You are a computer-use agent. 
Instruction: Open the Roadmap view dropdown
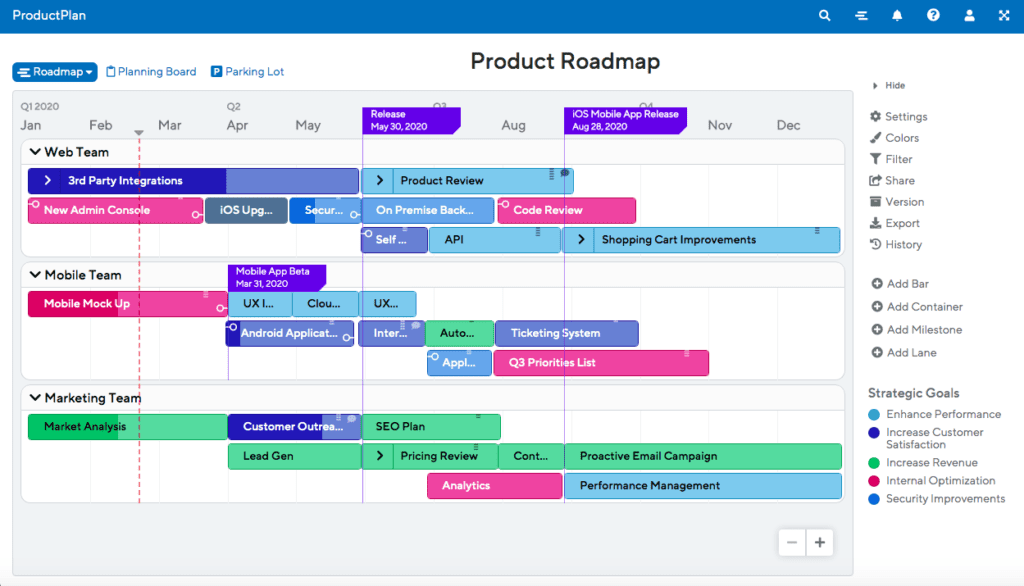[54, 71]
